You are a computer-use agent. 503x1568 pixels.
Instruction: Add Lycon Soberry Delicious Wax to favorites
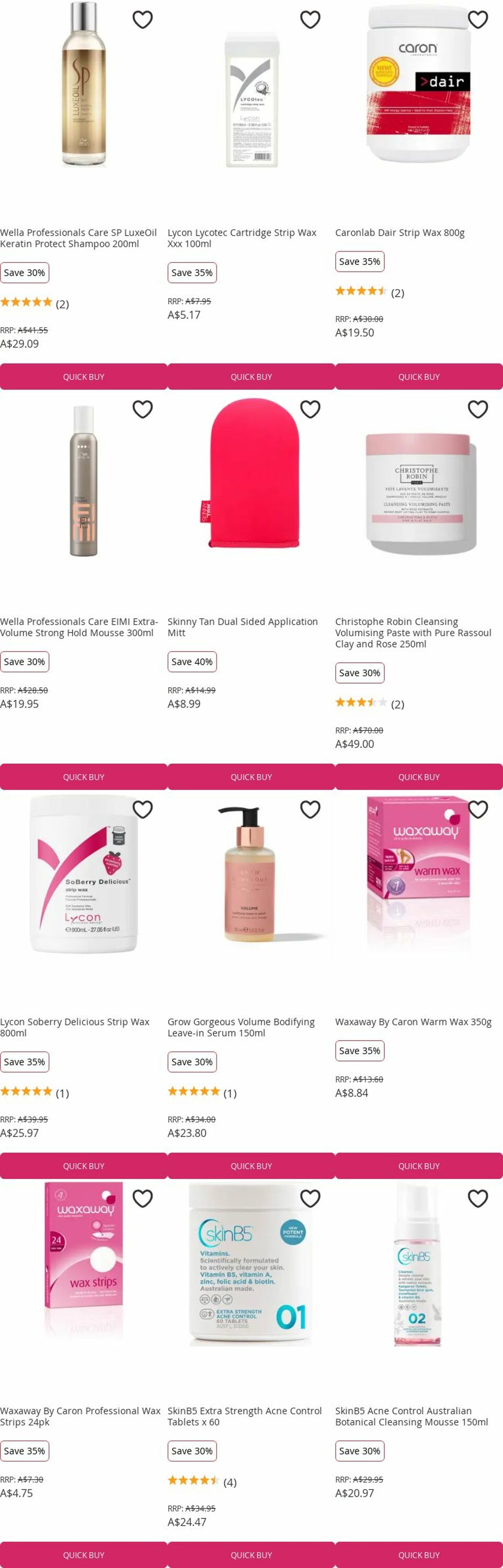point(143,810)
